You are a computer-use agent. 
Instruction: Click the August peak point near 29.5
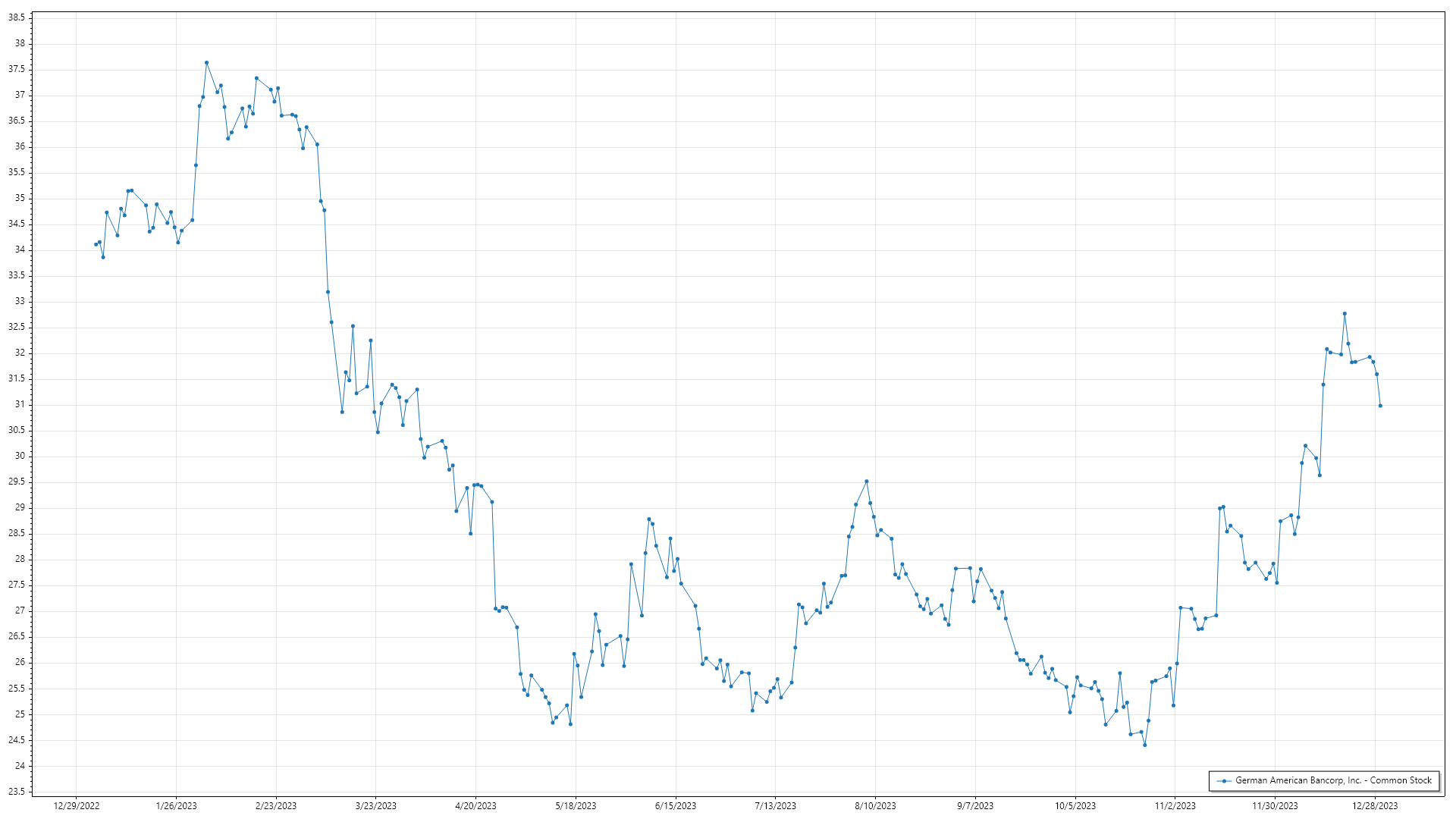pos(867,482)
